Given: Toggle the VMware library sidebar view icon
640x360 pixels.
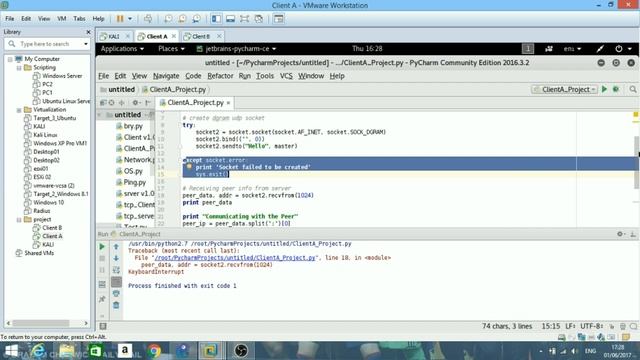Looking at the screenshot, I should click(216, 19).
